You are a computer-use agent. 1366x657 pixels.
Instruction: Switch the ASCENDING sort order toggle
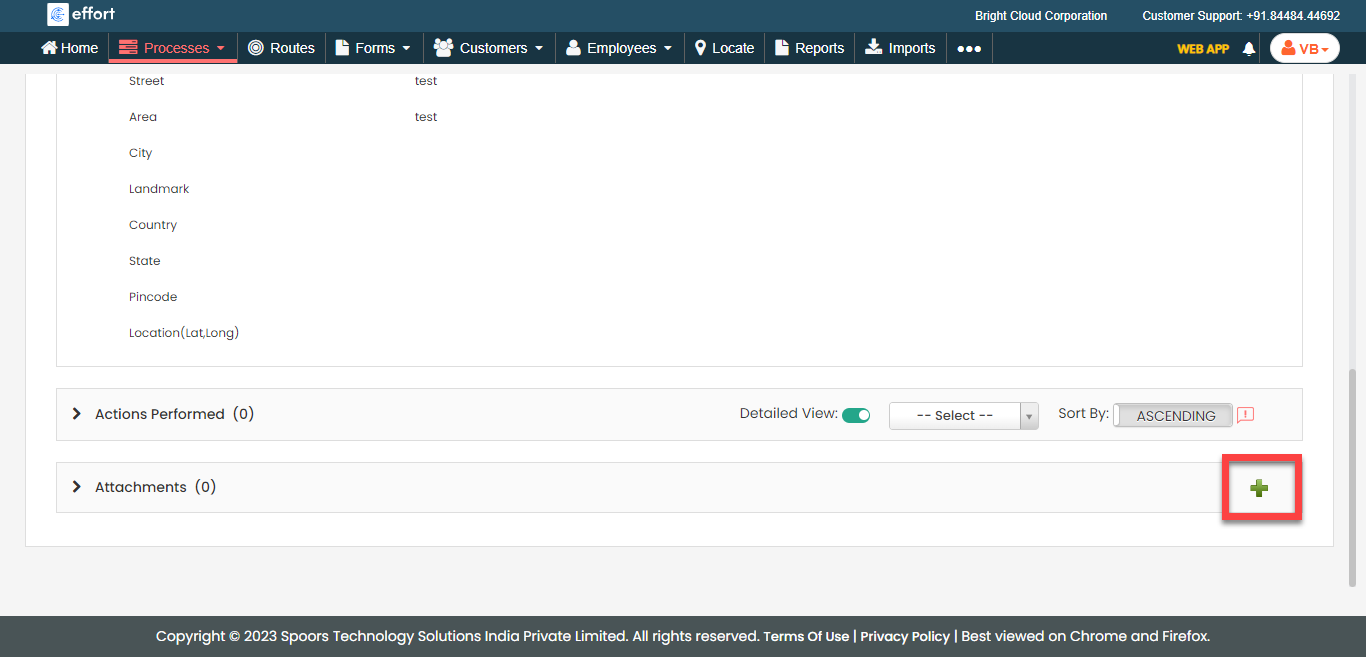point(1173,416)
